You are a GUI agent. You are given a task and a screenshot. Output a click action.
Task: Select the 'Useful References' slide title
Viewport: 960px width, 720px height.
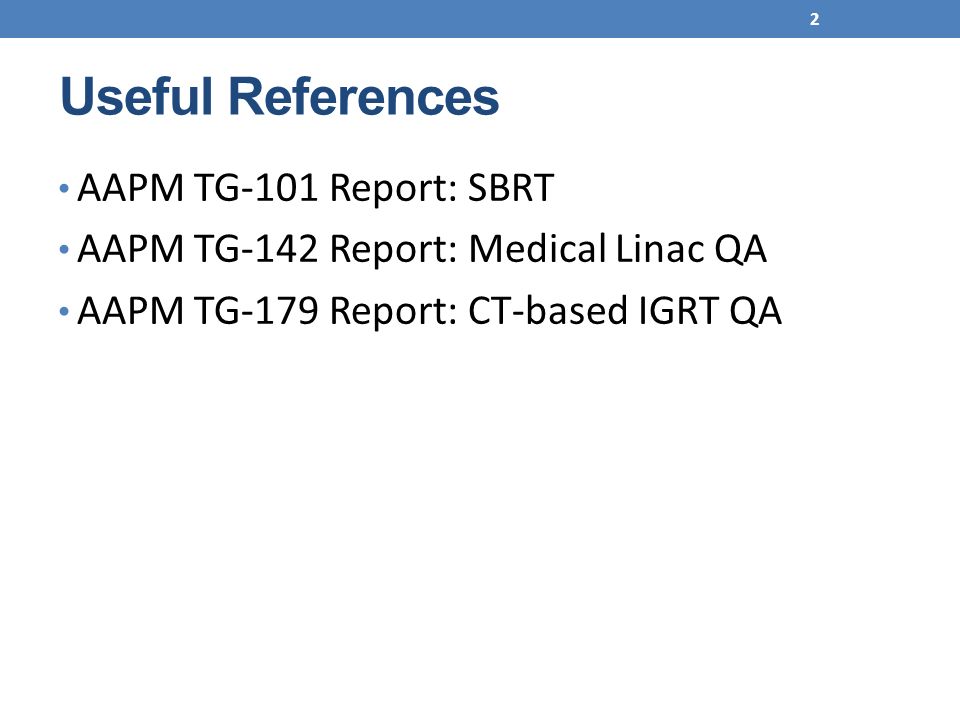click(280, 97)
